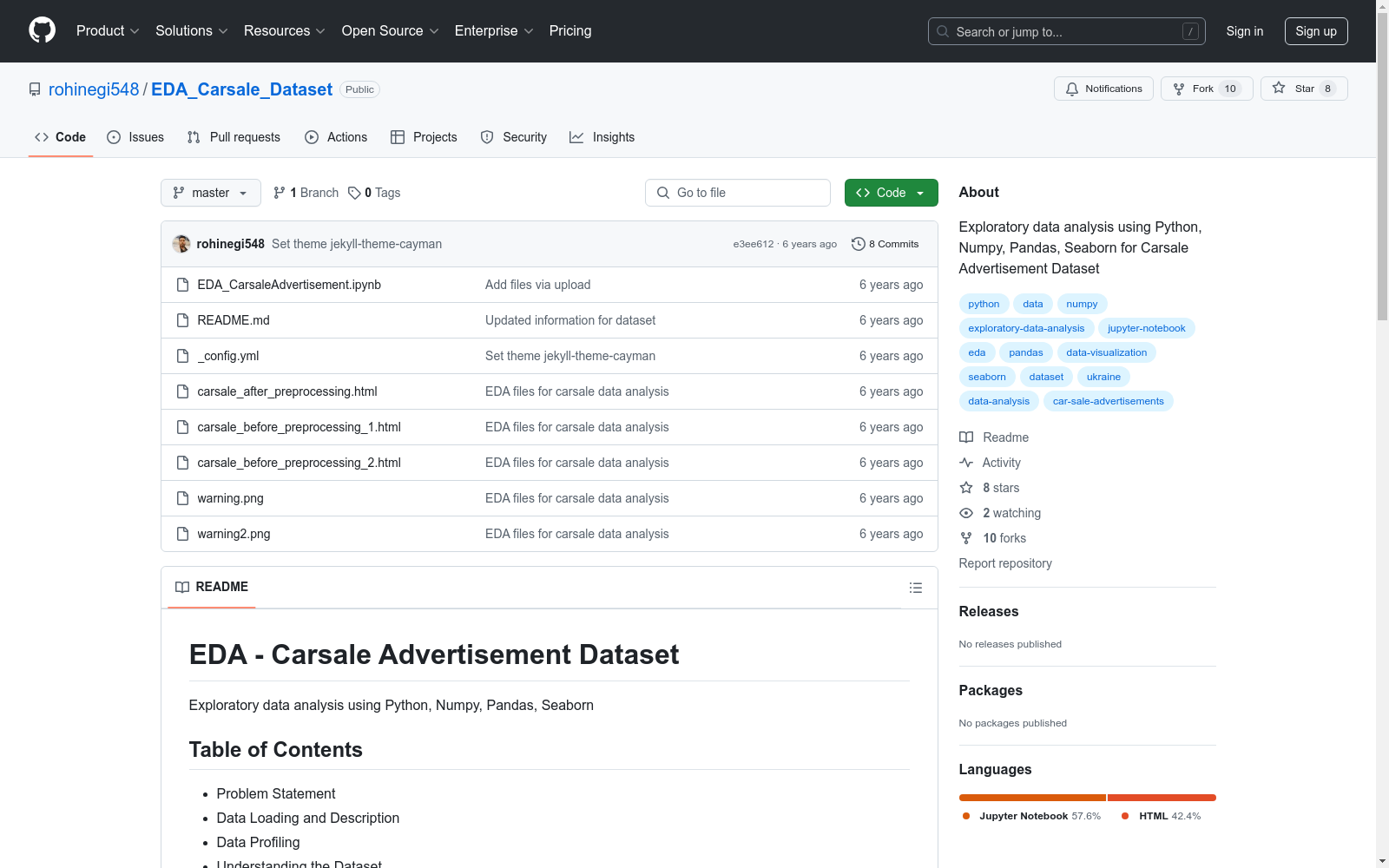Click the Pricing link
This screenshot has height=868, width=1389.
tap(570, 31)
